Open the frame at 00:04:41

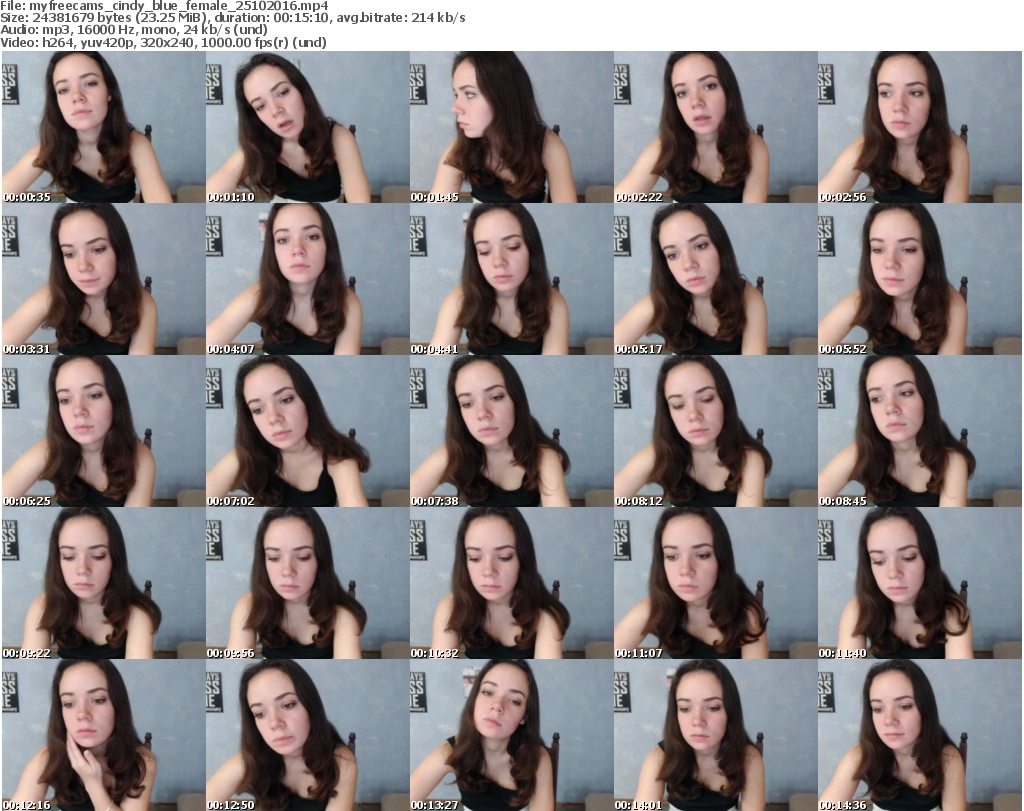(x=511, y=279)
